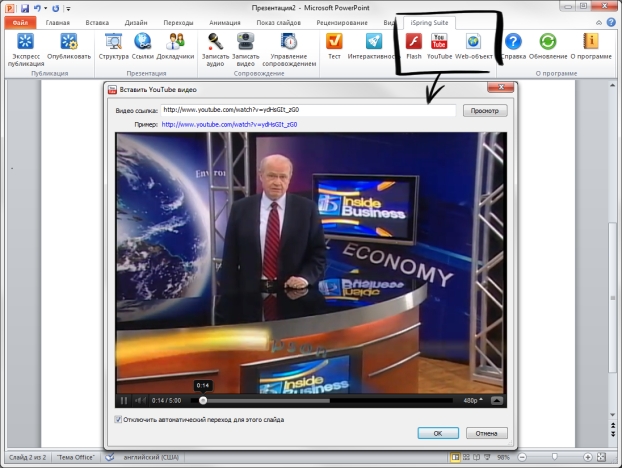The image size is (622, 468).
Task: Switch to slide sorter view
Action: click(466, 457)
